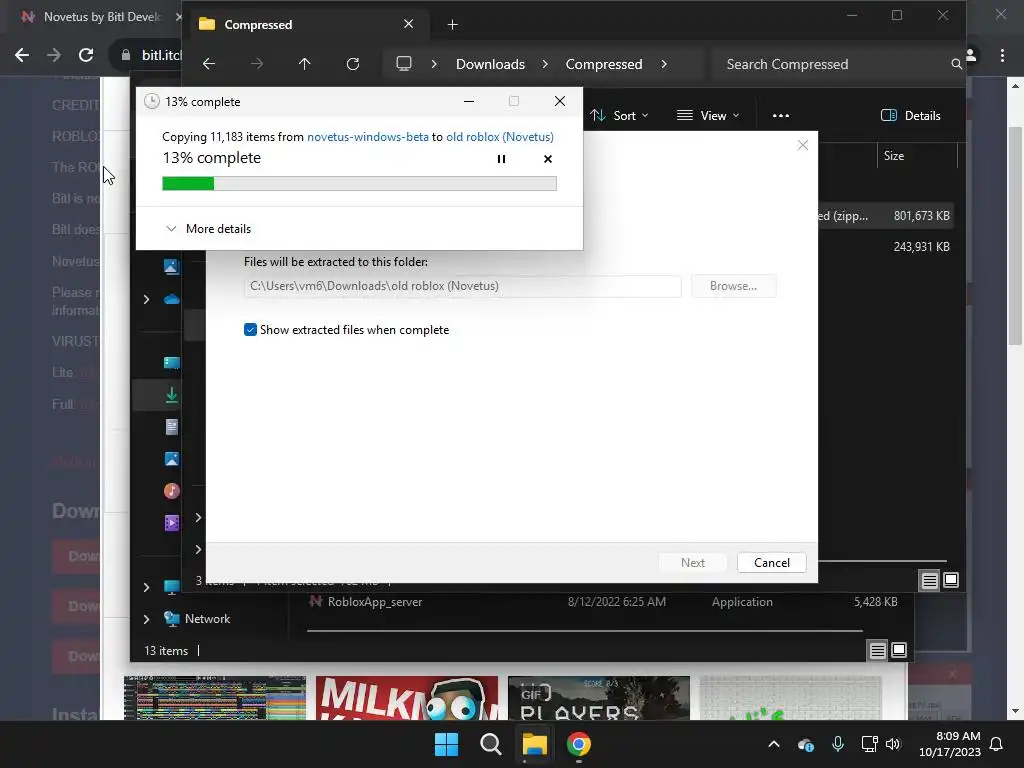The image size is (1024, 768).
Task: Open the notifications bell
Action: pyautogui.click(x=997, y=744)
